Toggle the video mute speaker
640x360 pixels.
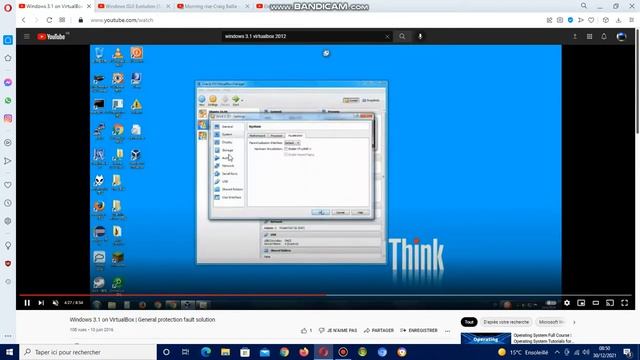56,303
